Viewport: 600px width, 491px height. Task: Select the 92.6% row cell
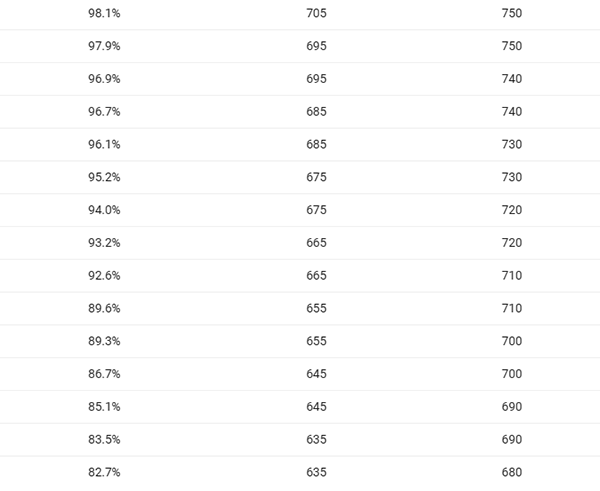[x=104, y=276]
